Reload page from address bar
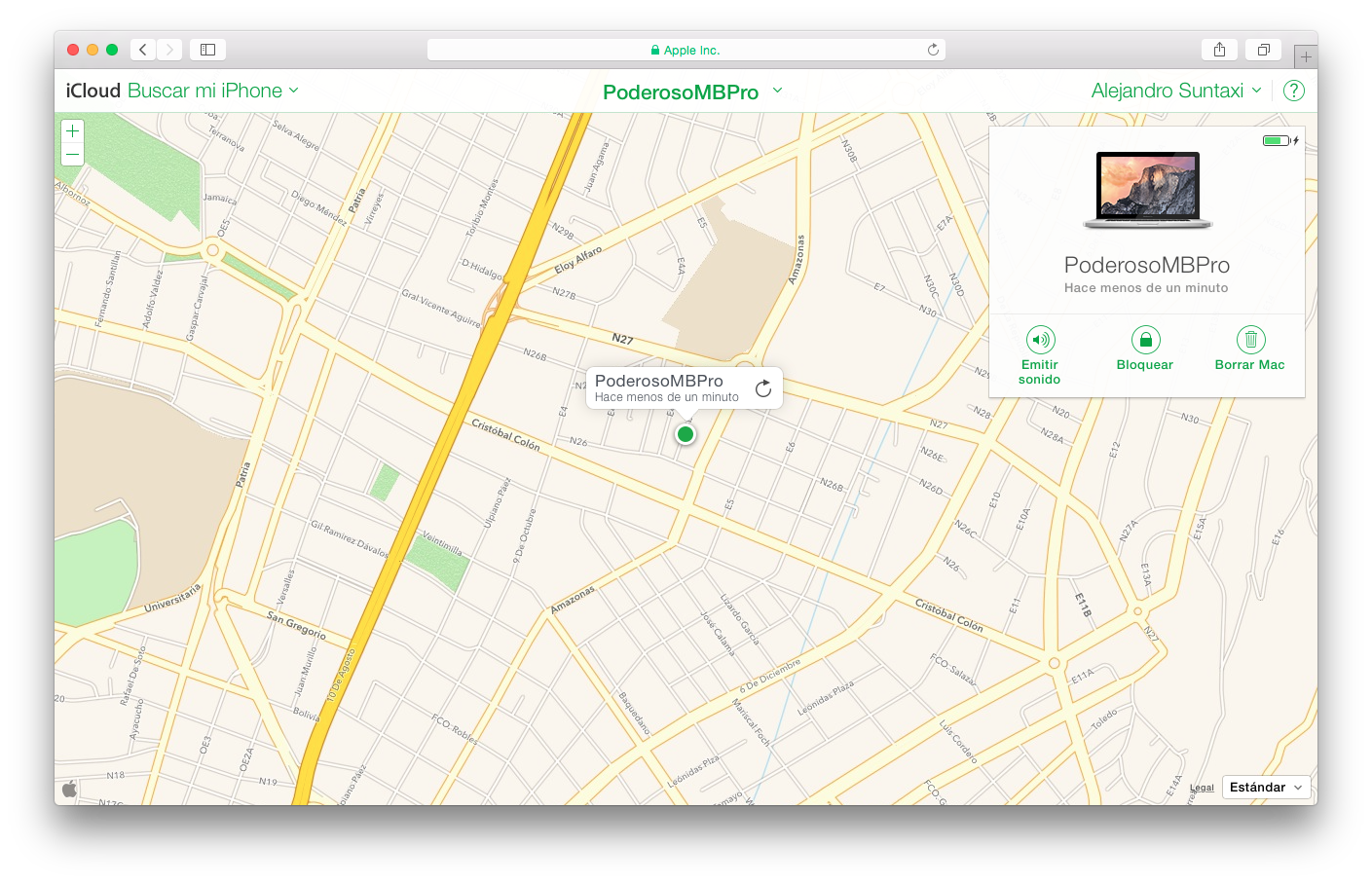This screenshot has width=1372, height=883. (x=933, y=50)
